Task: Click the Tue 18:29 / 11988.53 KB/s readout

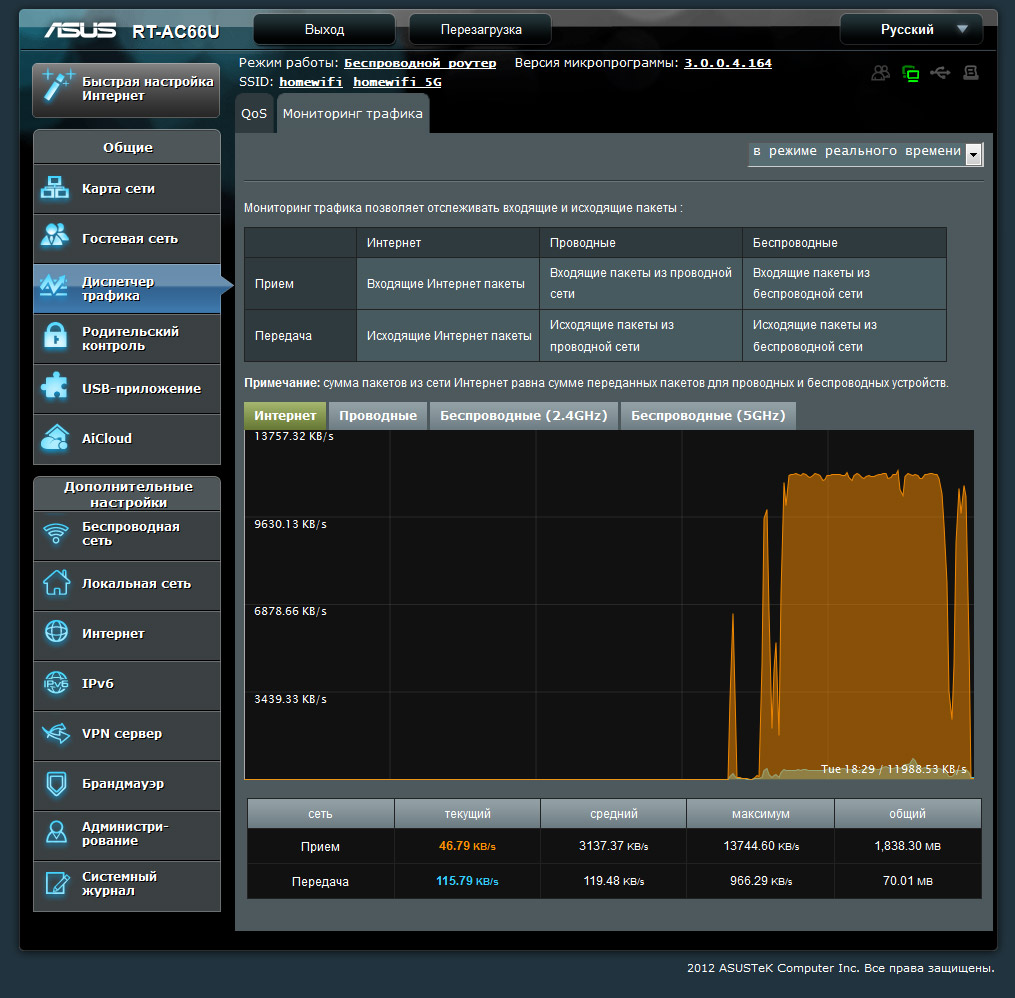Action: 893,769
